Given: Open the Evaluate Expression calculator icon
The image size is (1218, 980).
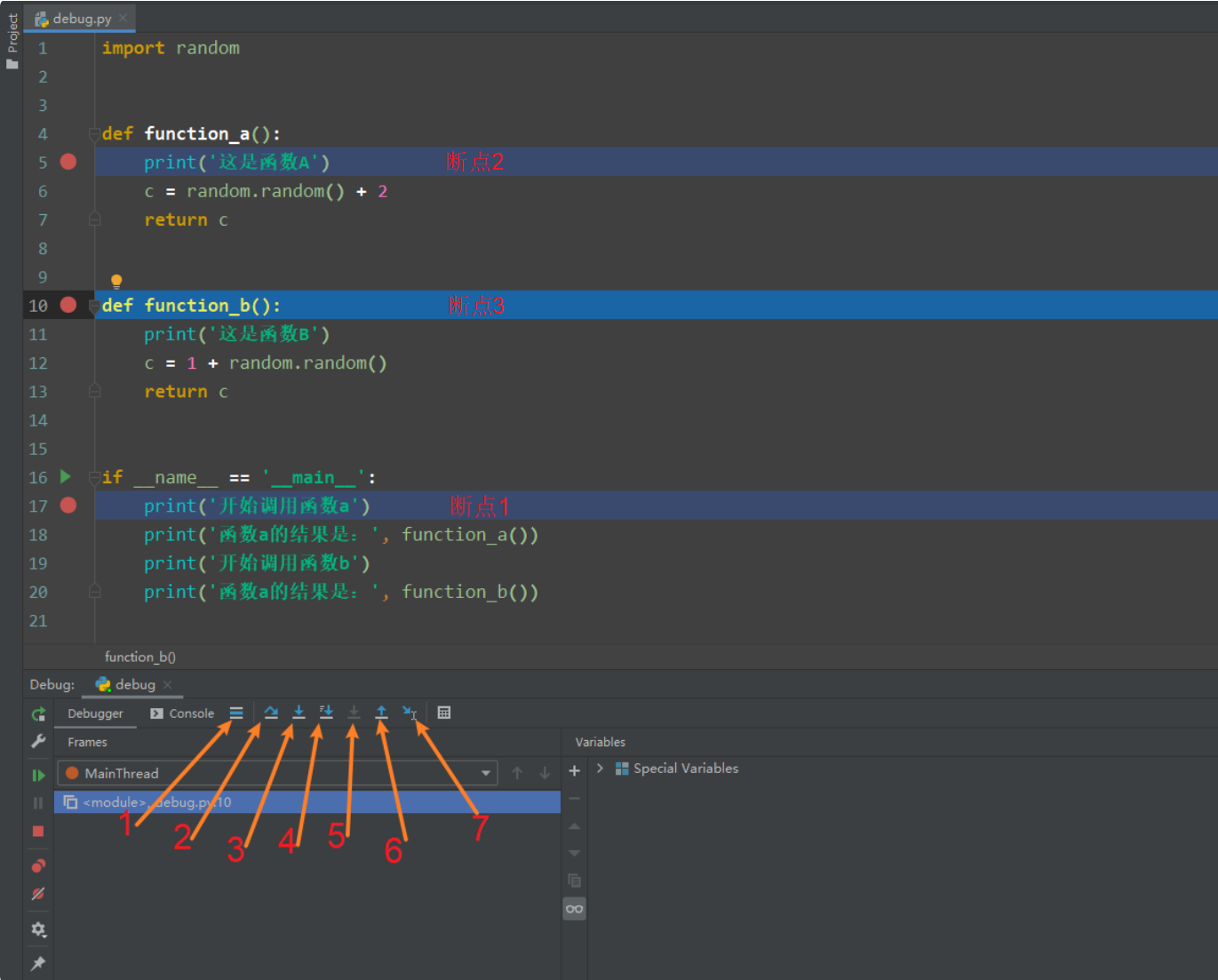Looking at the screenshot, I should 444,713.
